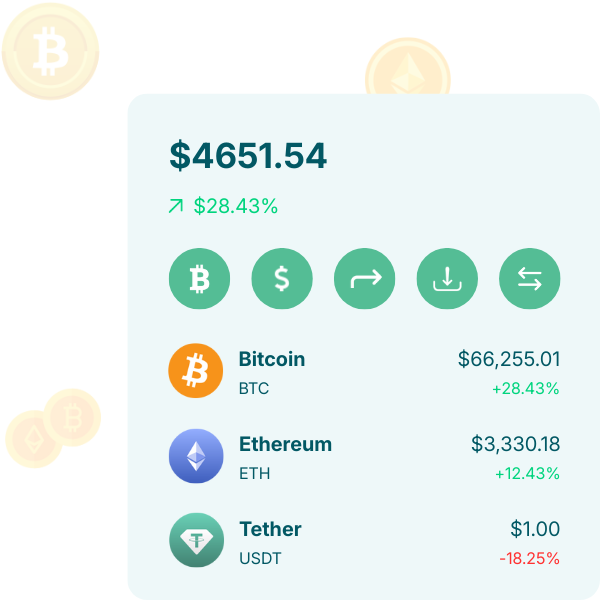Click the green Bitcoin action button
The image size is (600, 600).
coord(199,278)
